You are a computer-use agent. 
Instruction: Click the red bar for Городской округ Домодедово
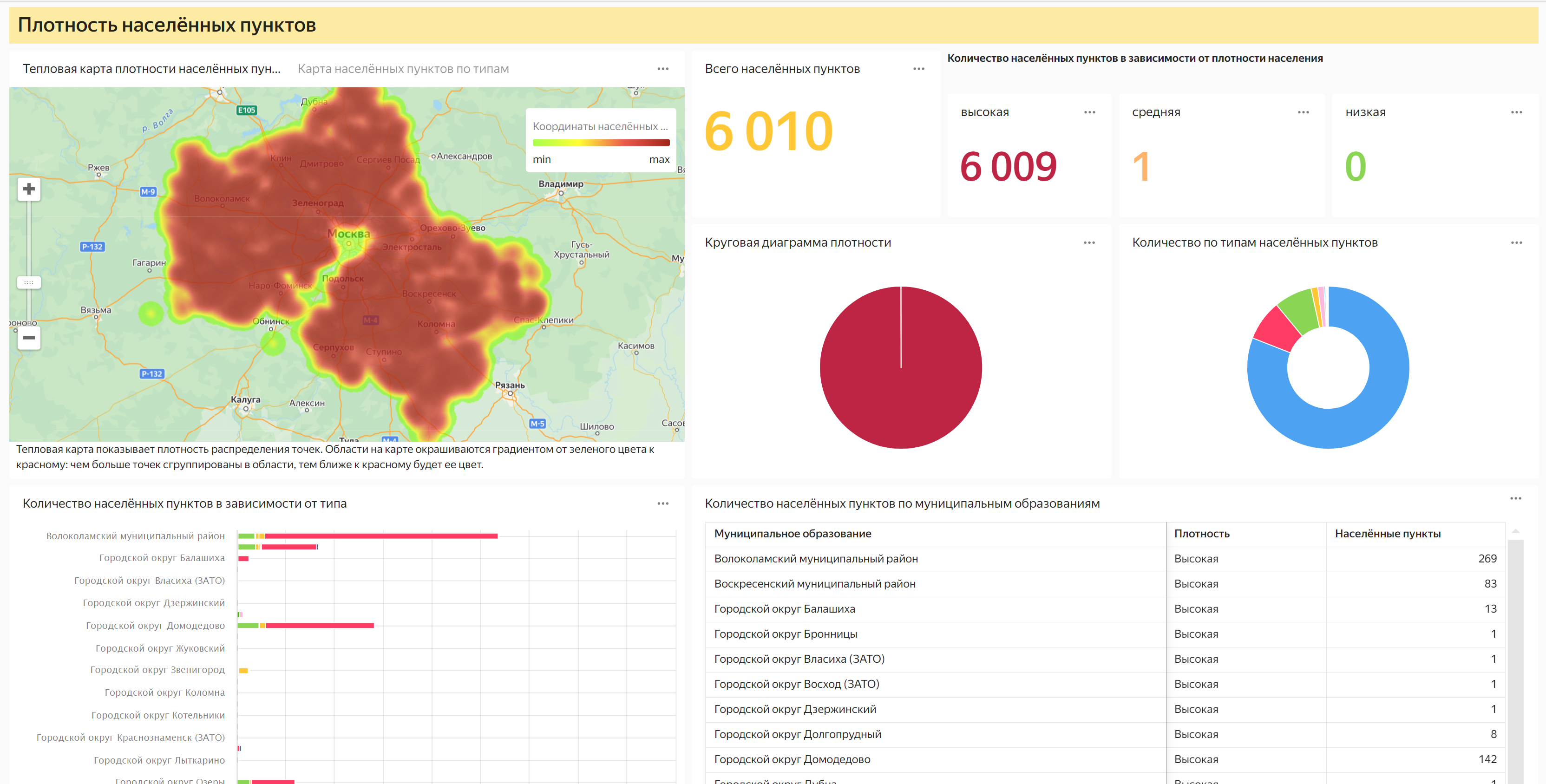tap(320, 626)
